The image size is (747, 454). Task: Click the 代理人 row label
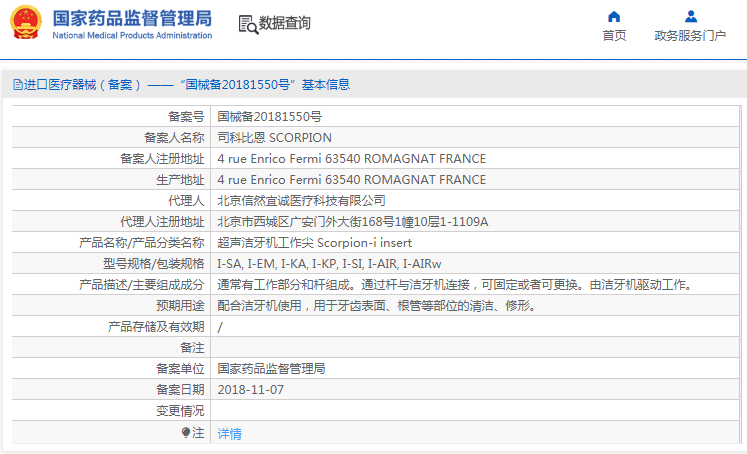[186, 201]
